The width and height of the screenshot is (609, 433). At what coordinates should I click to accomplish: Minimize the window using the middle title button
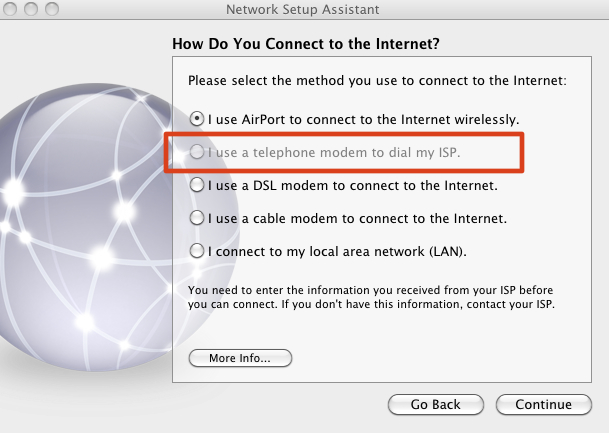[31, 9]
